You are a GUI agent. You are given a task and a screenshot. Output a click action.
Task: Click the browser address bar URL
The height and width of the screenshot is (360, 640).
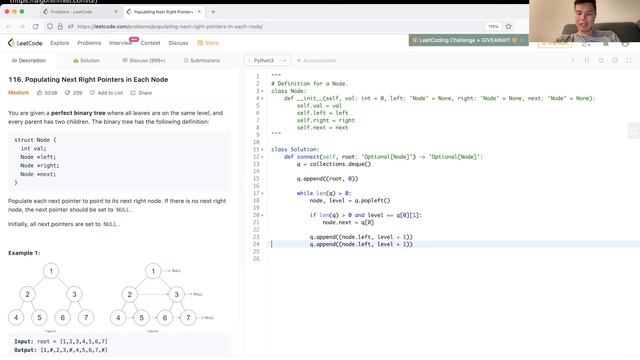pos(170,27)
